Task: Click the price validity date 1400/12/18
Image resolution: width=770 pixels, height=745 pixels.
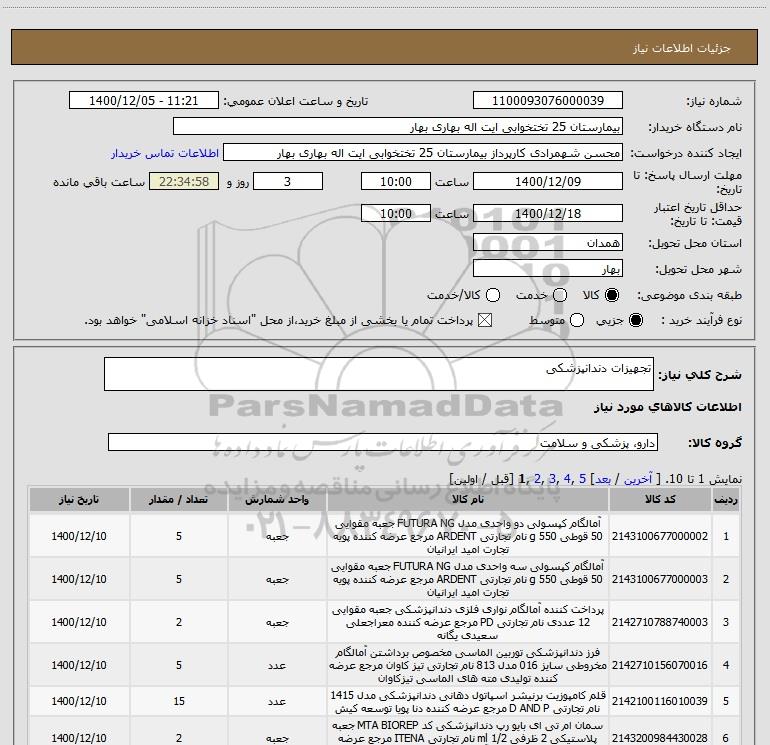Action: 548,214
